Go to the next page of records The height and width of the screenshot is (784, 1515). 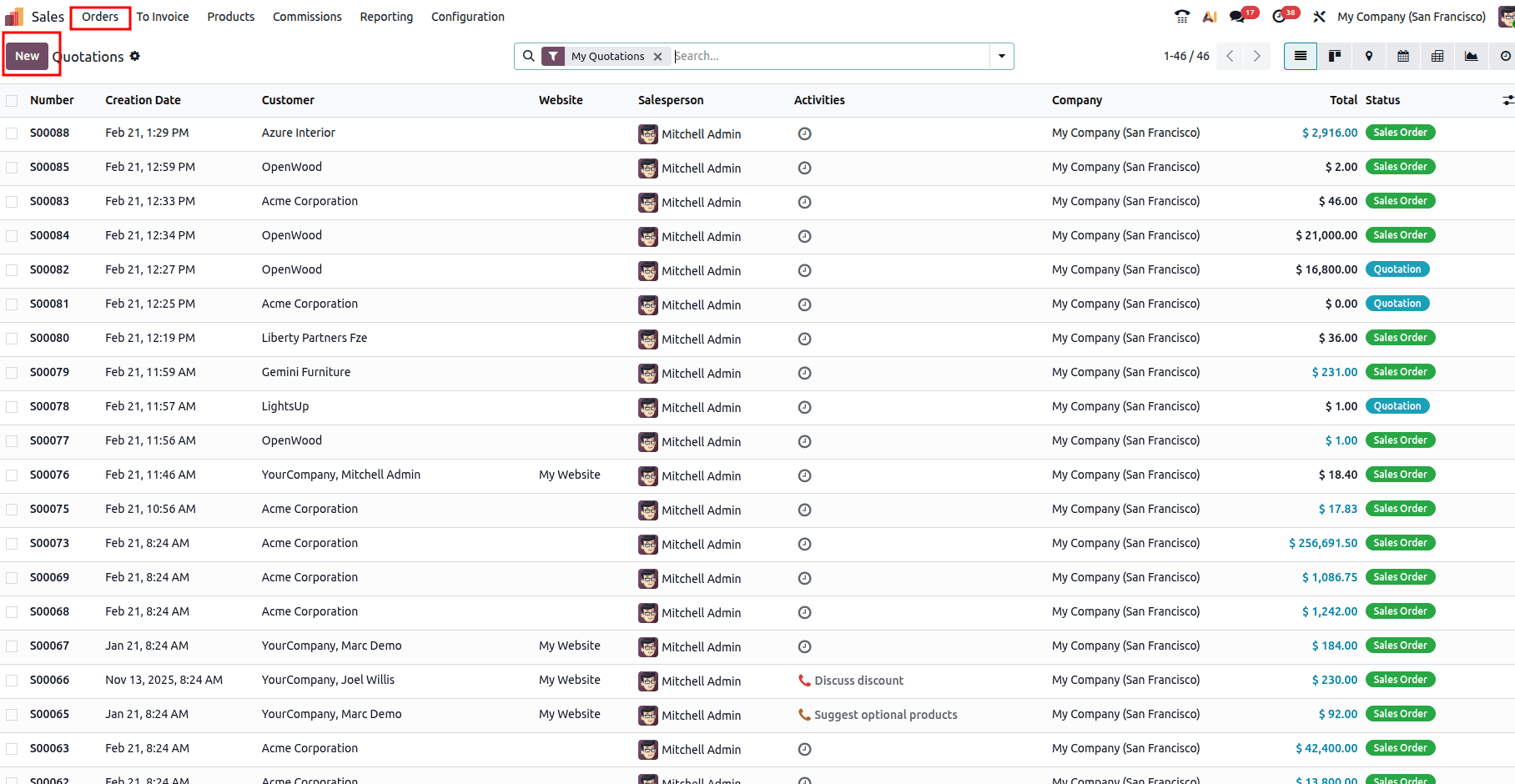pos(1257,56)
